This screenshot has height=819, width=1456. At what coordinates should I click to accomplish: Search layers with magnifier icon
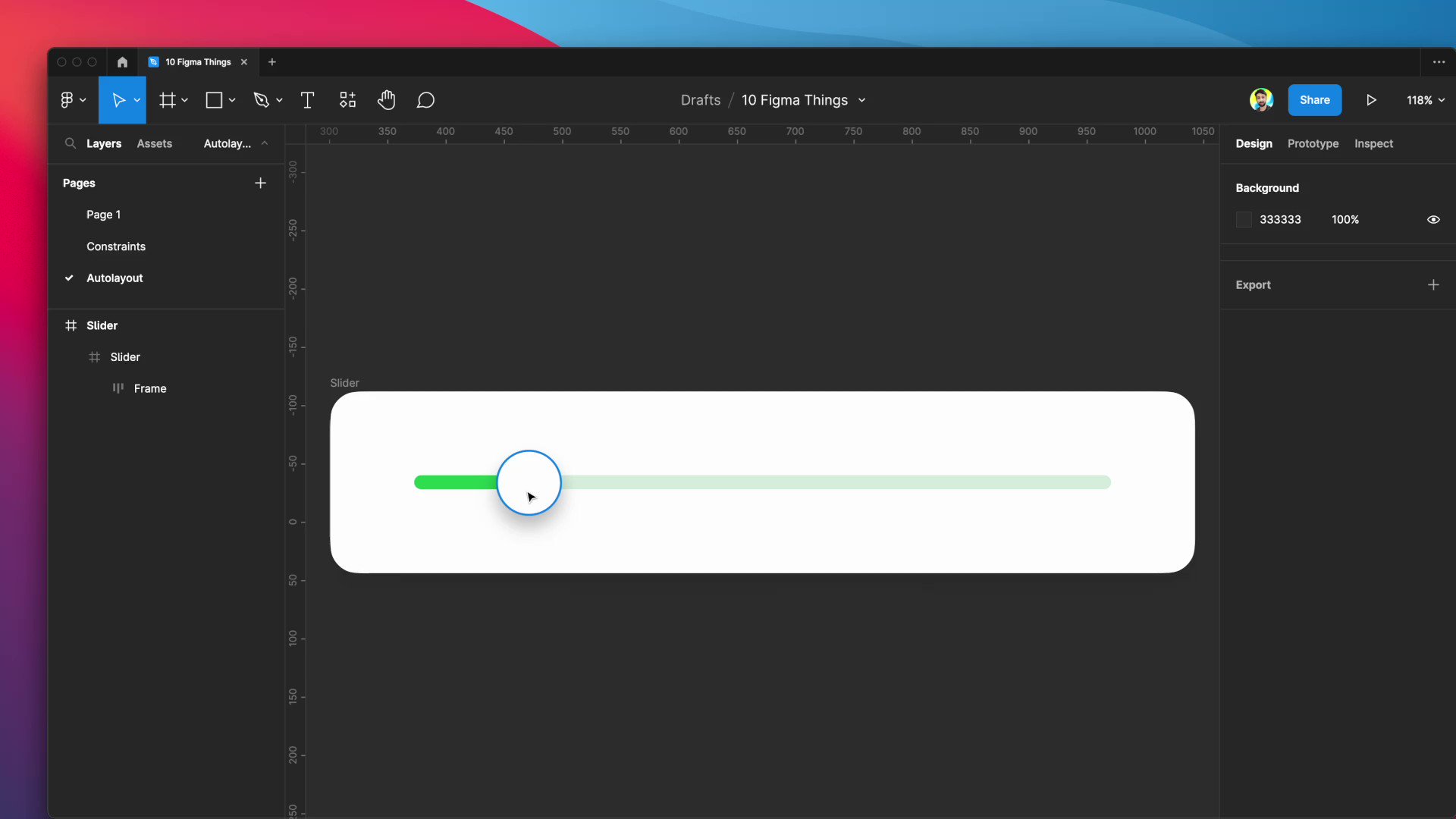coord(70,143)
